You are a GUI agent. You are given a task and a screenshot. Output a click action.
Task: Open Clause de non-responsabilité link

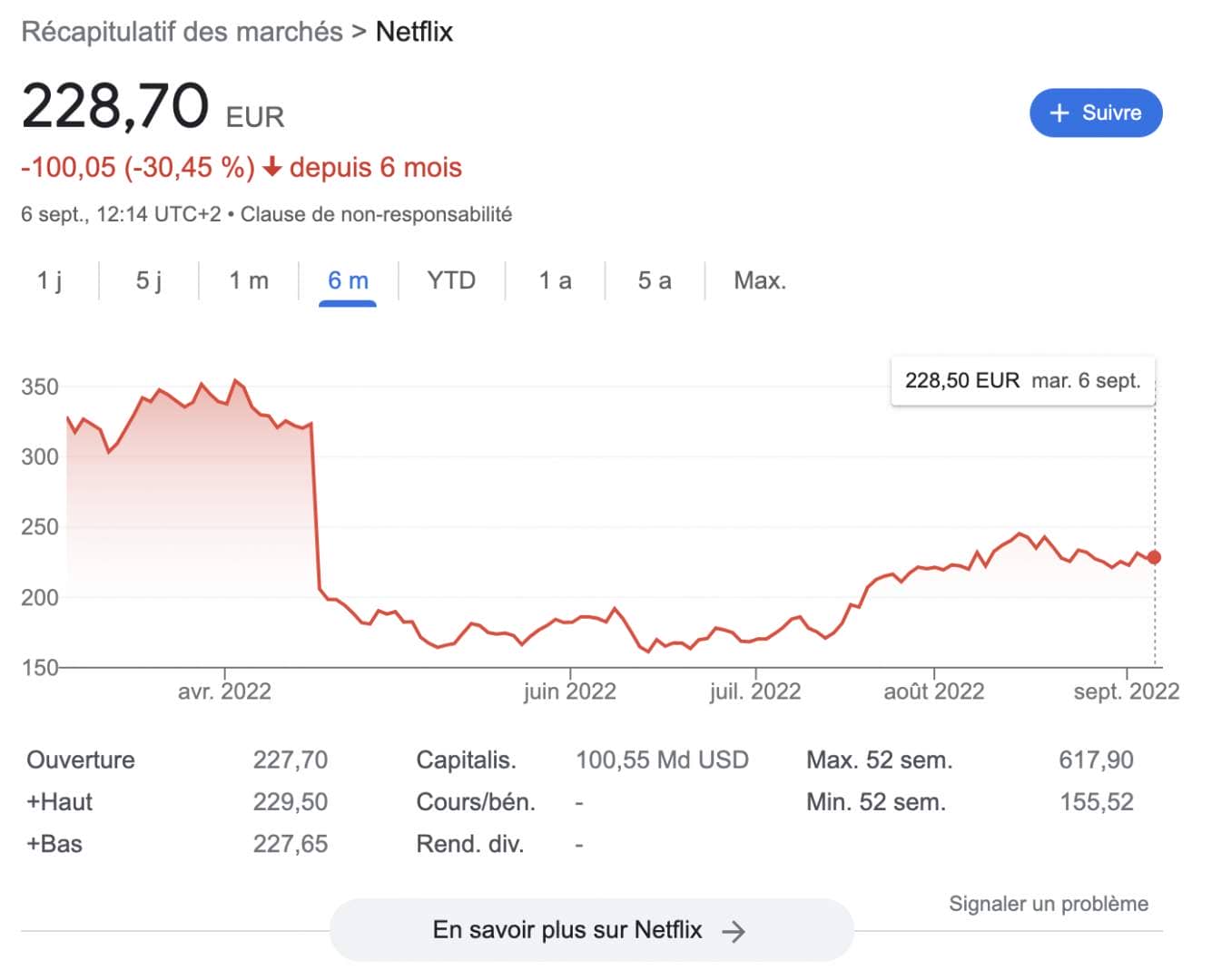(376, 215)
